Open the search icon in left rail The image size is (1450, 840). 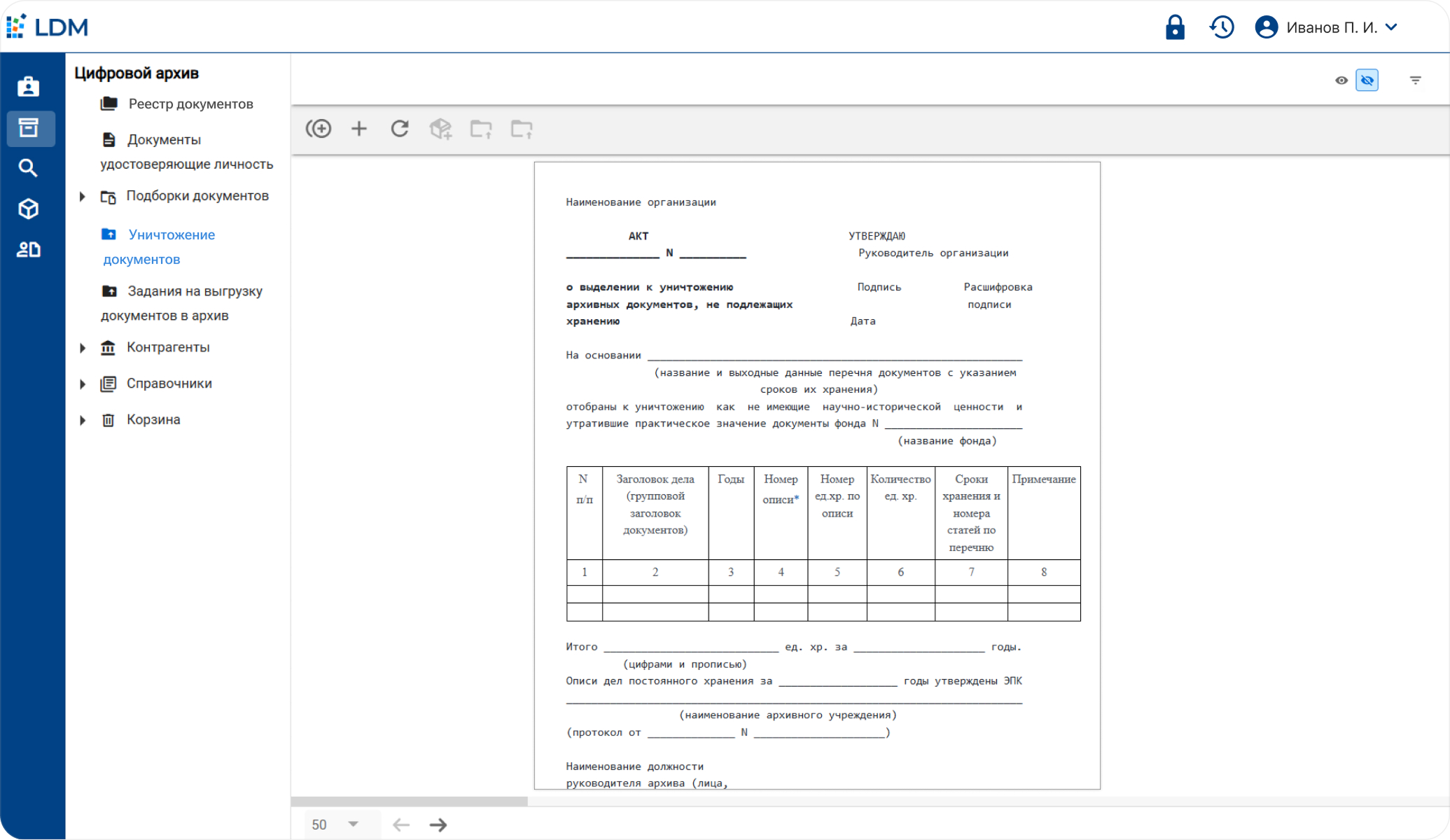click(28, 168)
